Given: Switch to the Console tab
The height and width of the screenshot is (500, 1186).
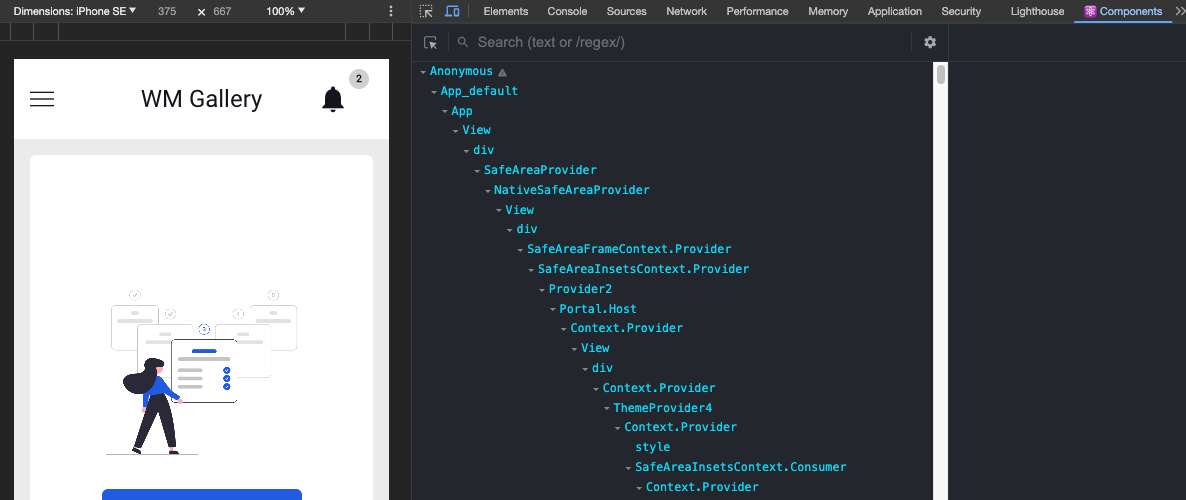Looking at the screenshot, I should (567, 11).
